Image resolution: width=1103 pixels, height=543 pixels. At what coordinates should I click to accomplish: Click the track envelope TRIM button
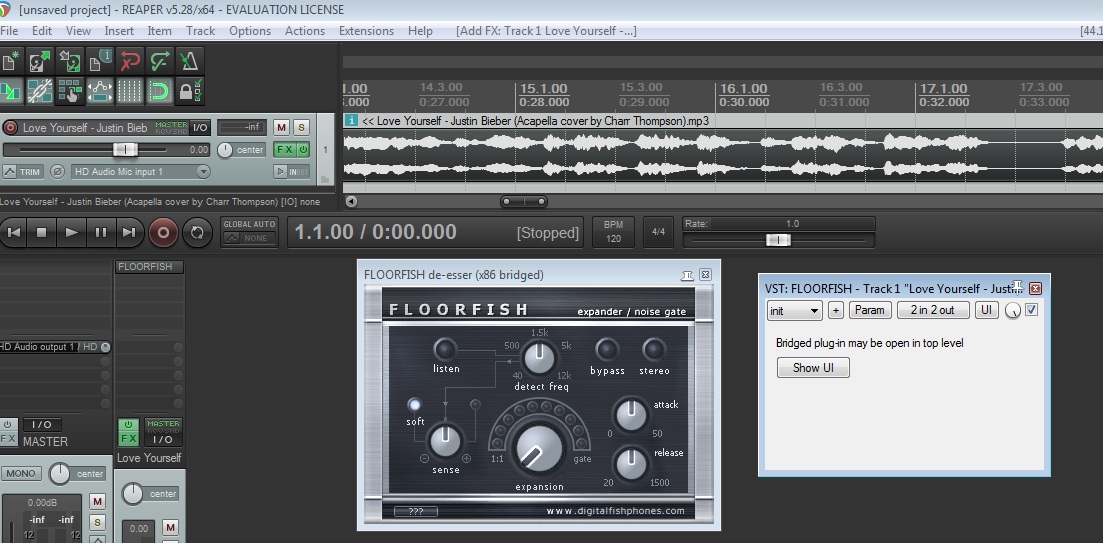[x=23, y=172]
